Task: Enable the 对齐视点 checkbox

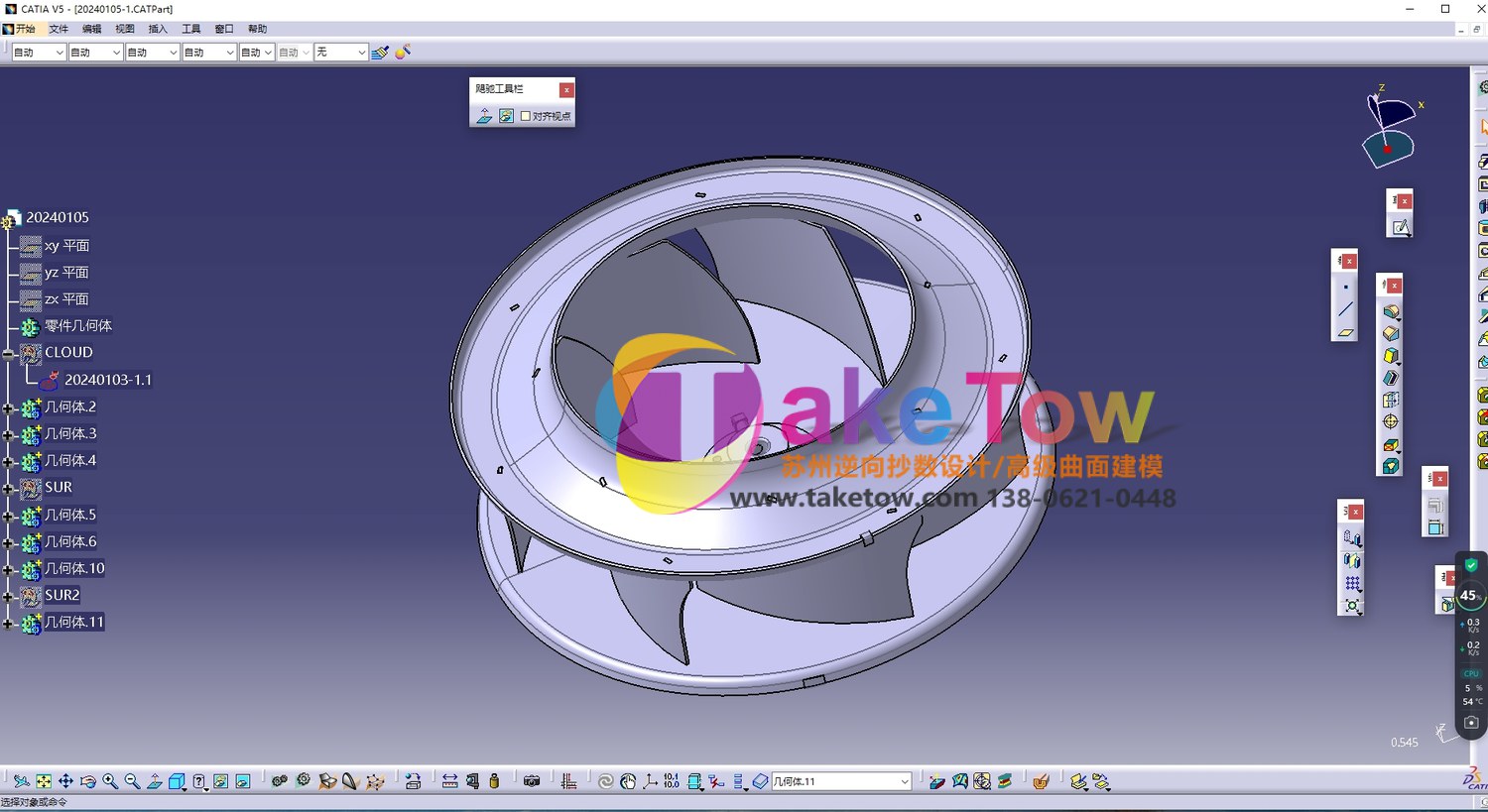Action: coord(526,116)
